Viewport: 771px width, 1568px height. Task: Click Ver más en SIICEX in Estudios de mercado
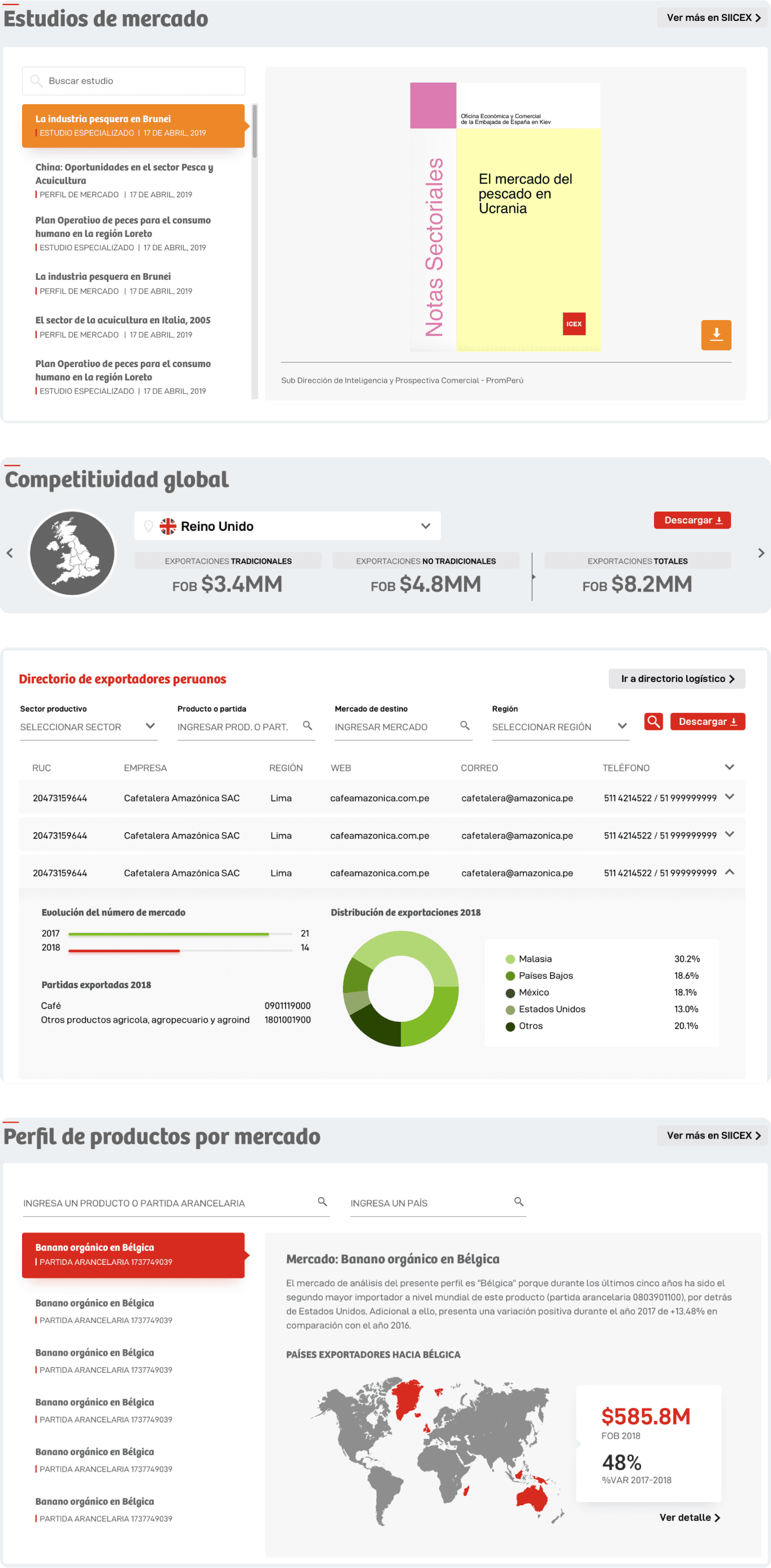(x=712, y=18)
